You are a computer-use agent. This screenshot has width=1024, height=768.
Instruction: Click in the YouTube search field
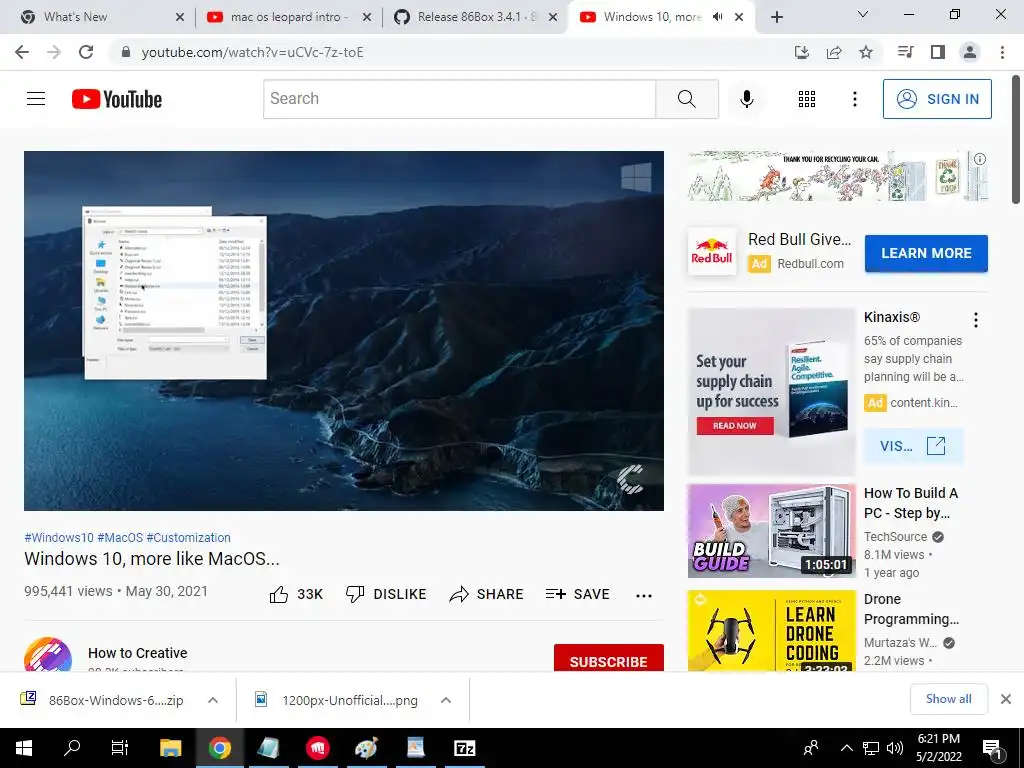[x=459, y=99]
